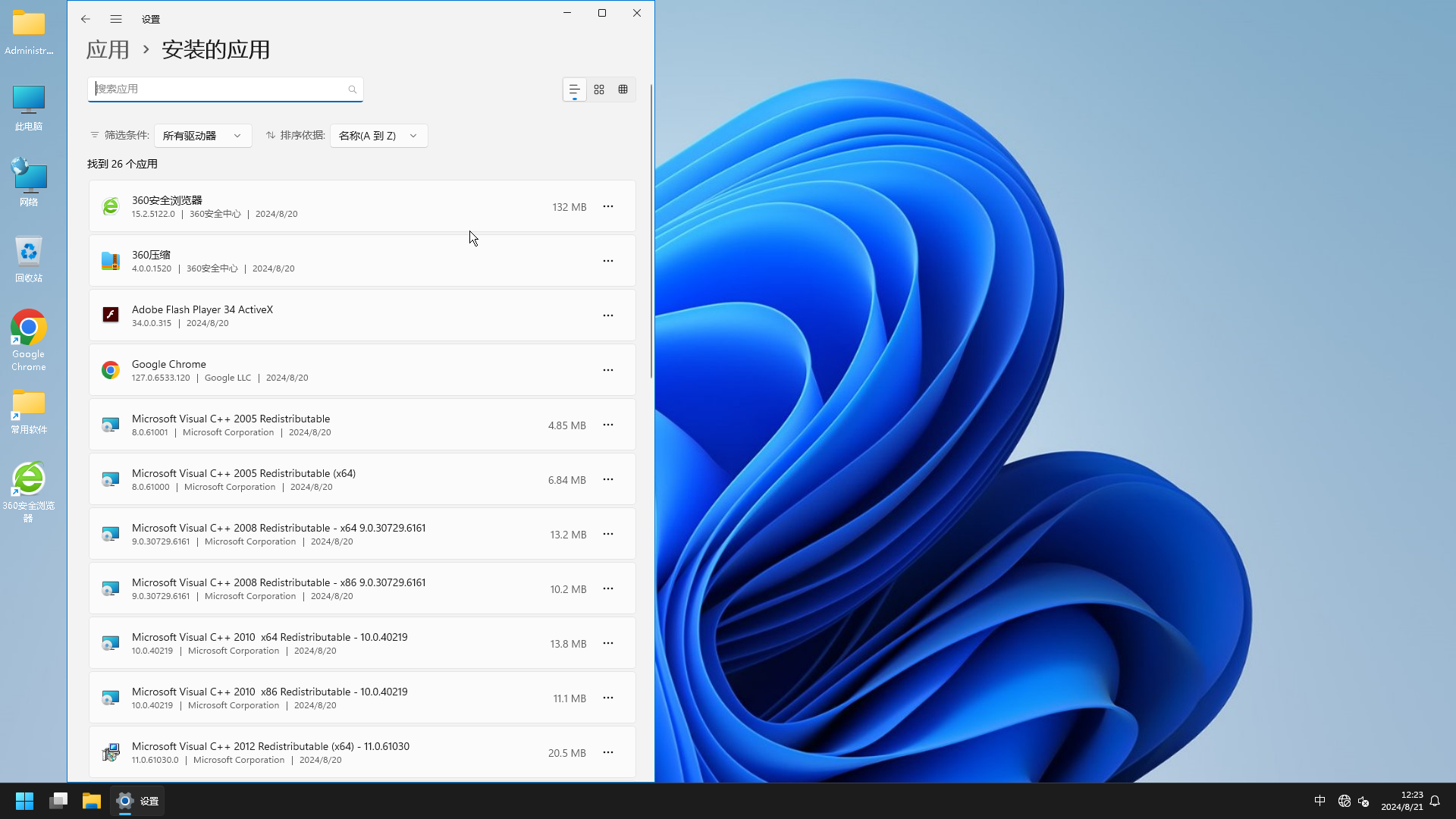Expand 名称(A 至 Z) sort dropdown

[x=378, y=135]
